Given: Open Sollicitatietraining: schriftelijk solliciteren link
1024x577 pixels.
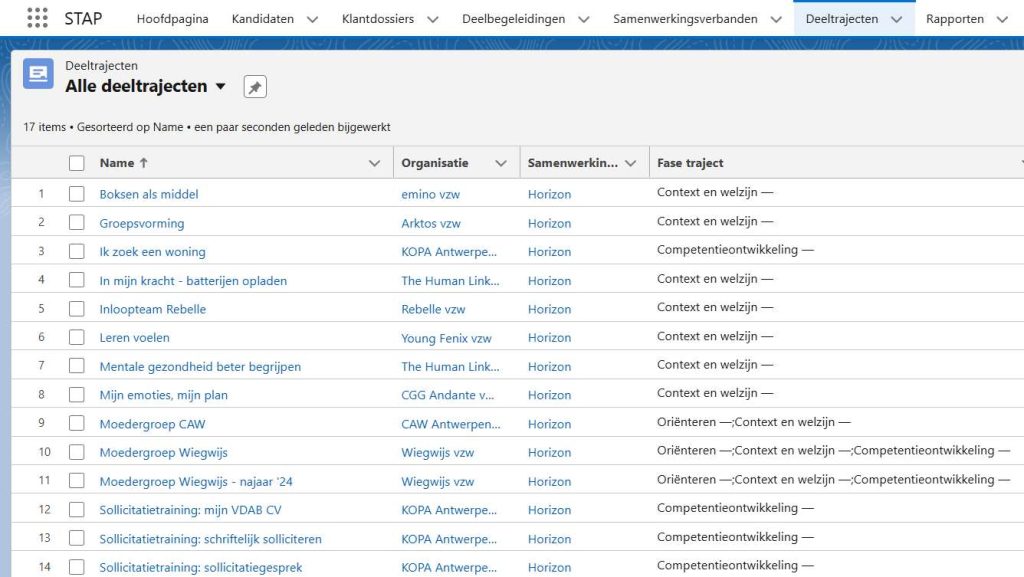Looking at the screenshot, I should (x=210, y=539).
